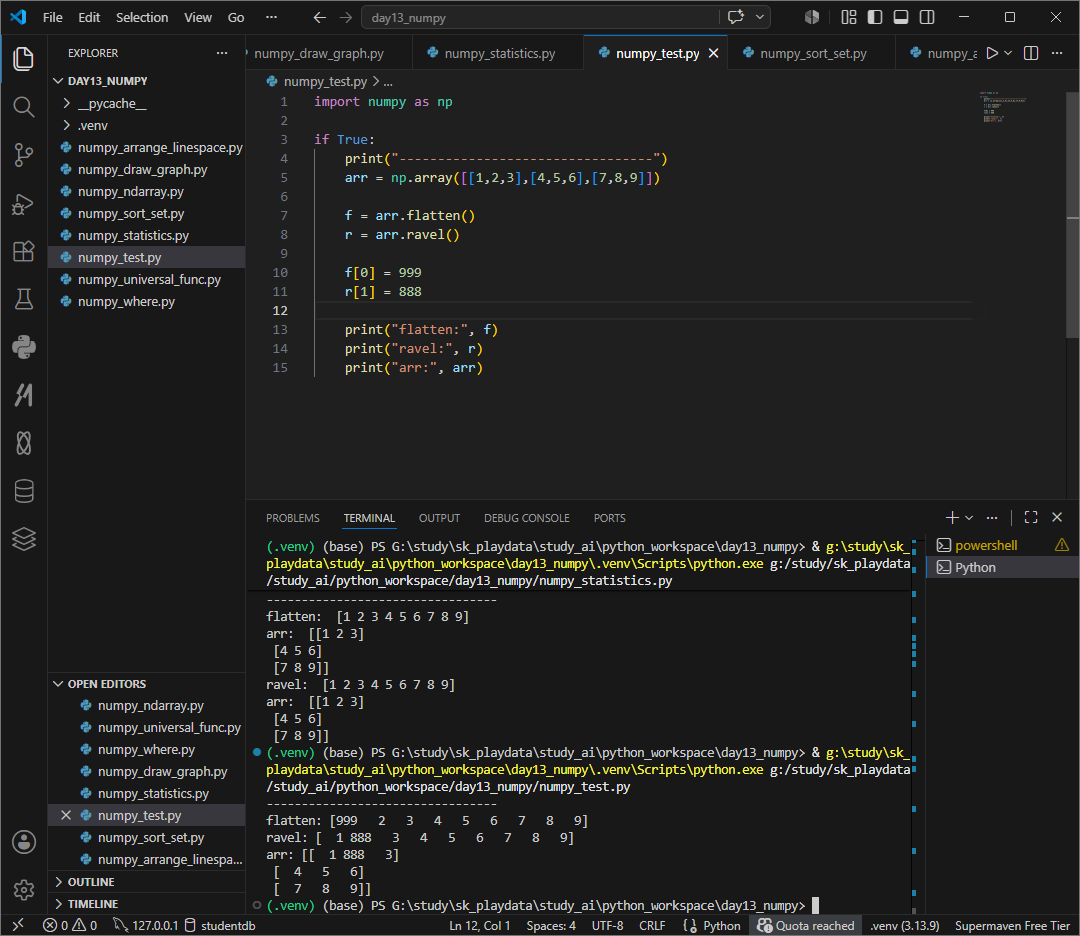Viewport: 1080px width, 936px height.
Task: Run the Python file with play button
Action: [992, 53]
